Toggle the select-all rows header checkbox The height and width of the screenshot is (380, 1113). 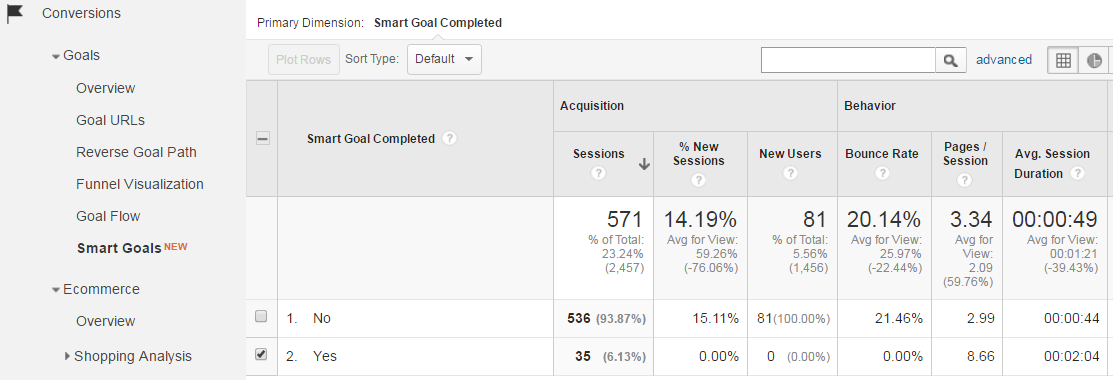(262, 139)
